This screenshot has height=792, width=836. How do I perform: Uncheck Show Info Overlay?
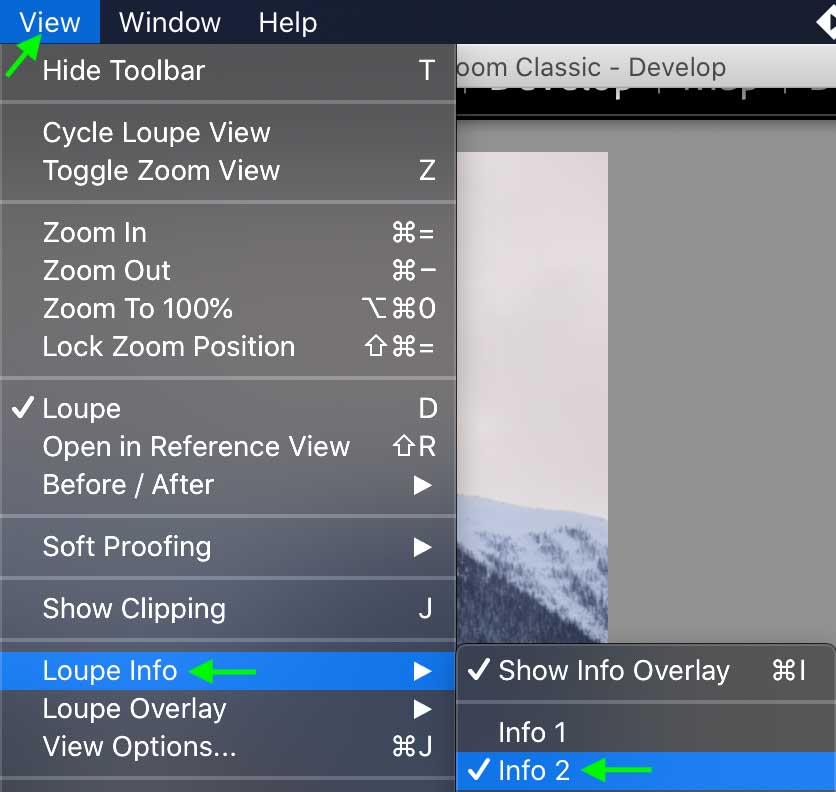(646, 670)
